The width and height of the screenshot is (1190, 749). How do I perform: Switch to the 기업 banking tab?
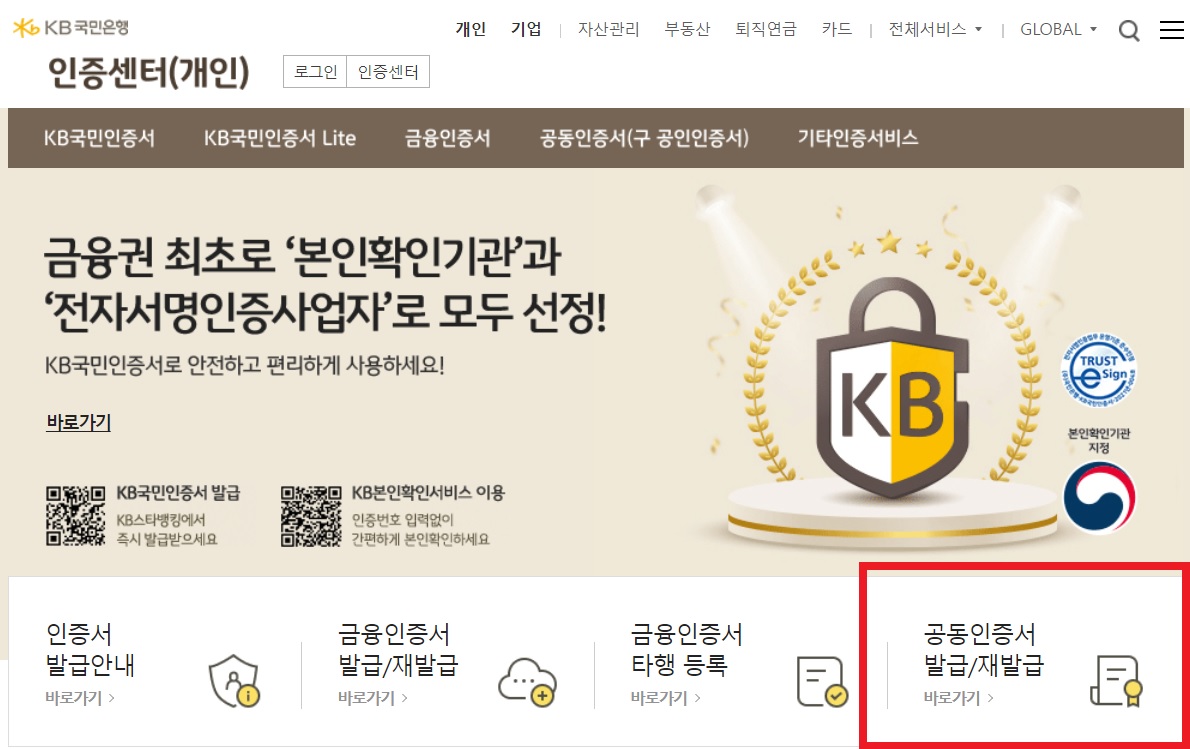click(x=526, y=29)
